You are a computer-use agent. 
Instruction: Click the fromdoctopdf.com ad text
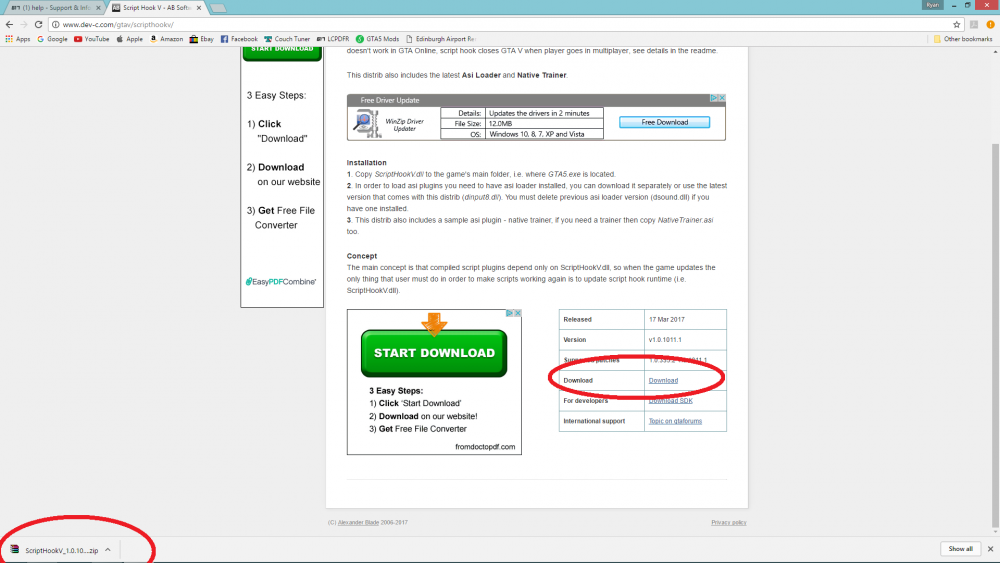point(485,446)
